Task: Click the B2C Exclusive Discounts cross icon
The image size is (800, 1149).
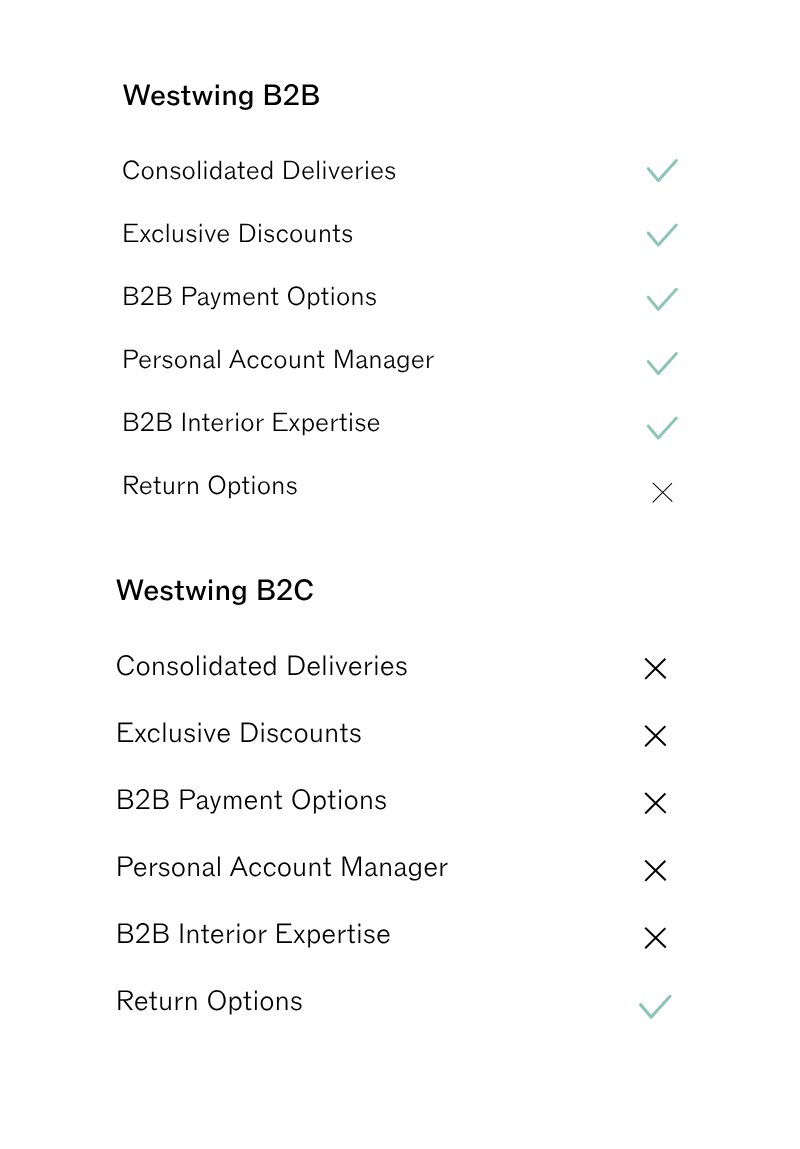Action: point(655,736)
